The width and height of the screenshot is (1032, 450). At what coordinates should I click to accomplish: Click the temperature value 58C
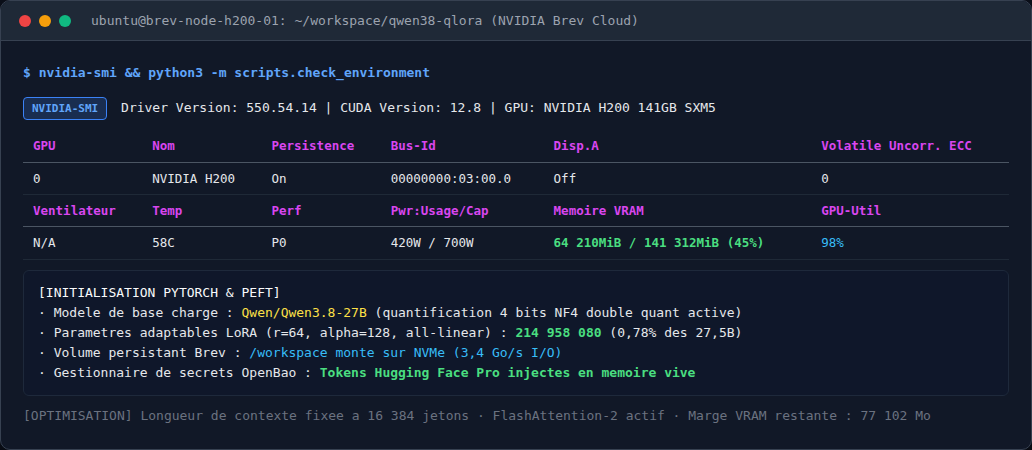[x=163, y=243]
